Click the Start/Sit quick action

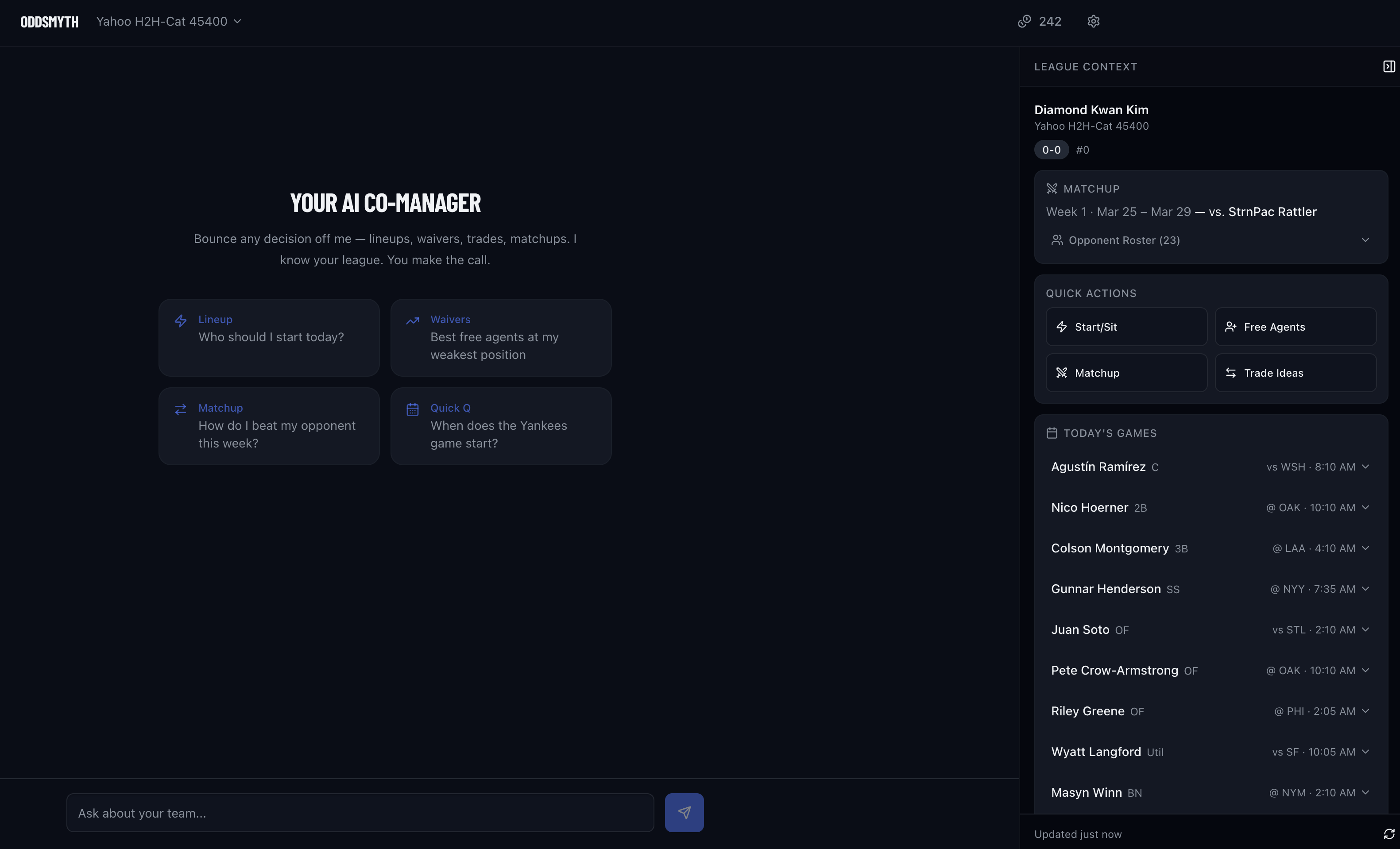[1125, 327]
